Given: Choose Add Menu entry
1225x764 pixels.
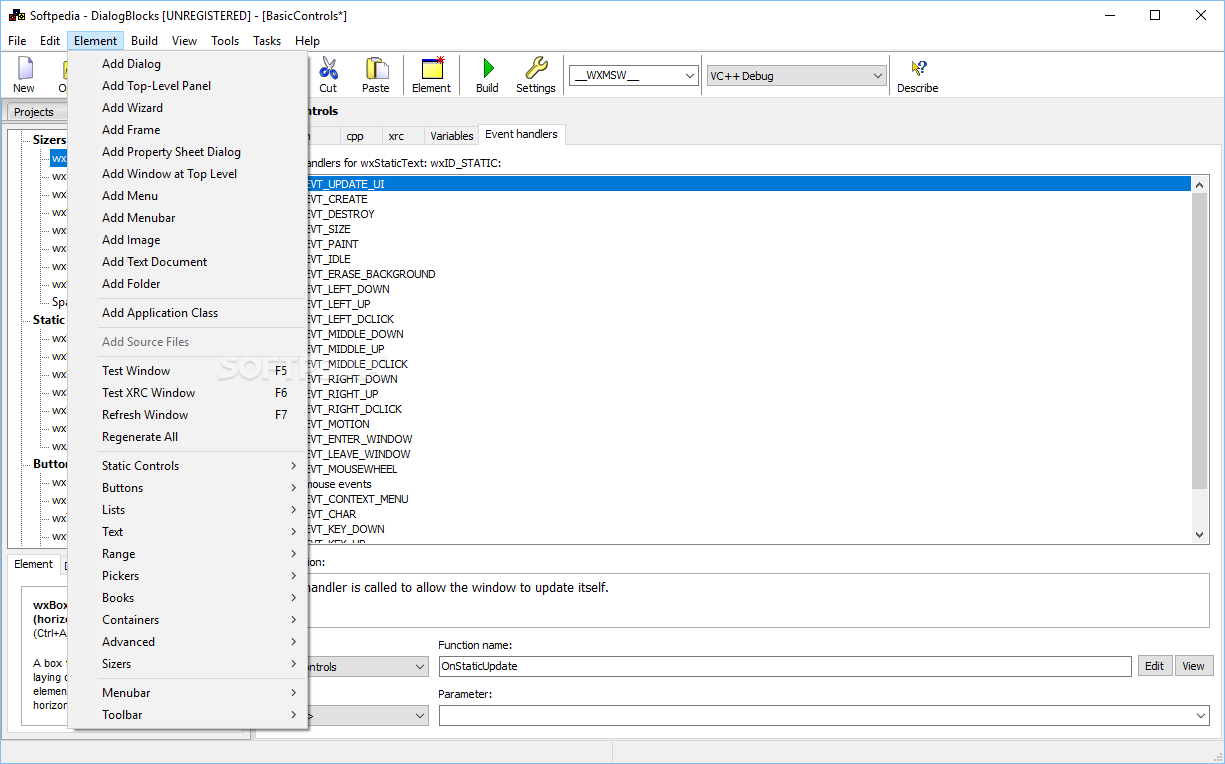Looking at the screenshot, I should (x=188, y=196).
